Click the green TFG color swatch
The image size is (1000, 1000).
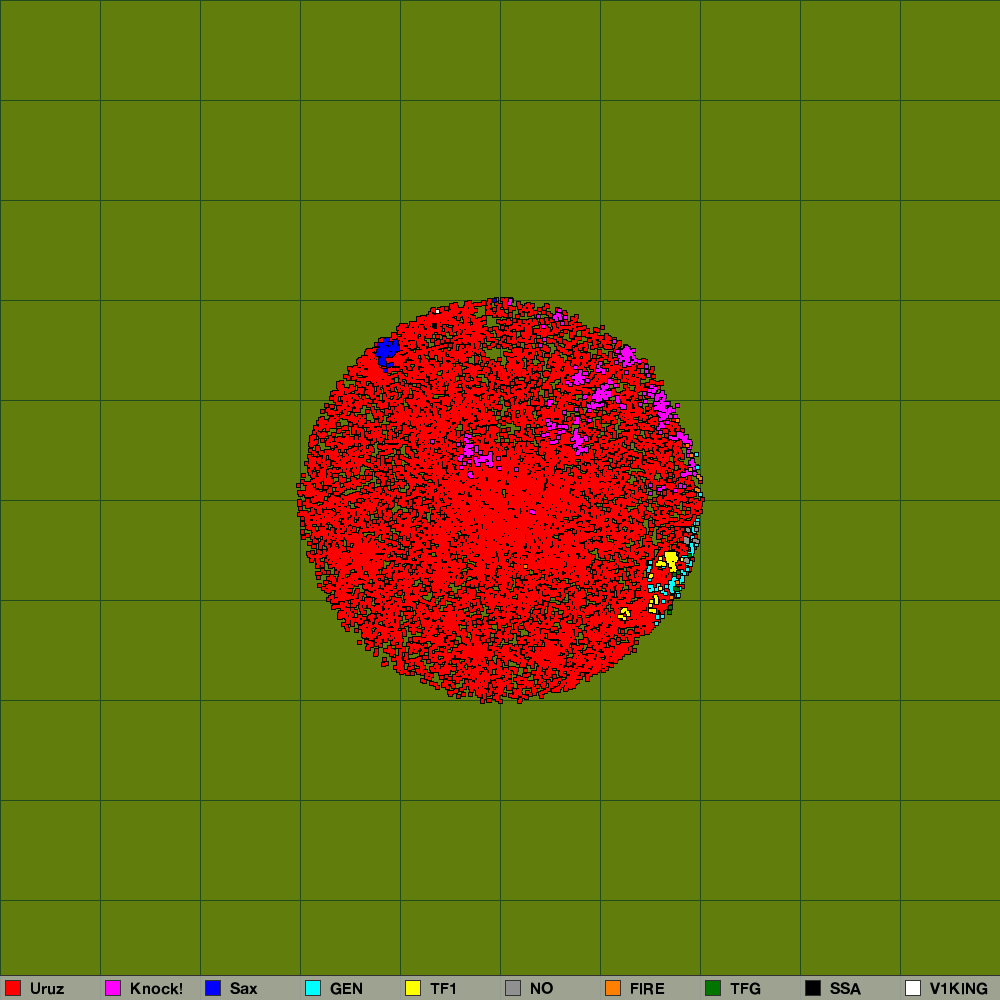point(713,988)
